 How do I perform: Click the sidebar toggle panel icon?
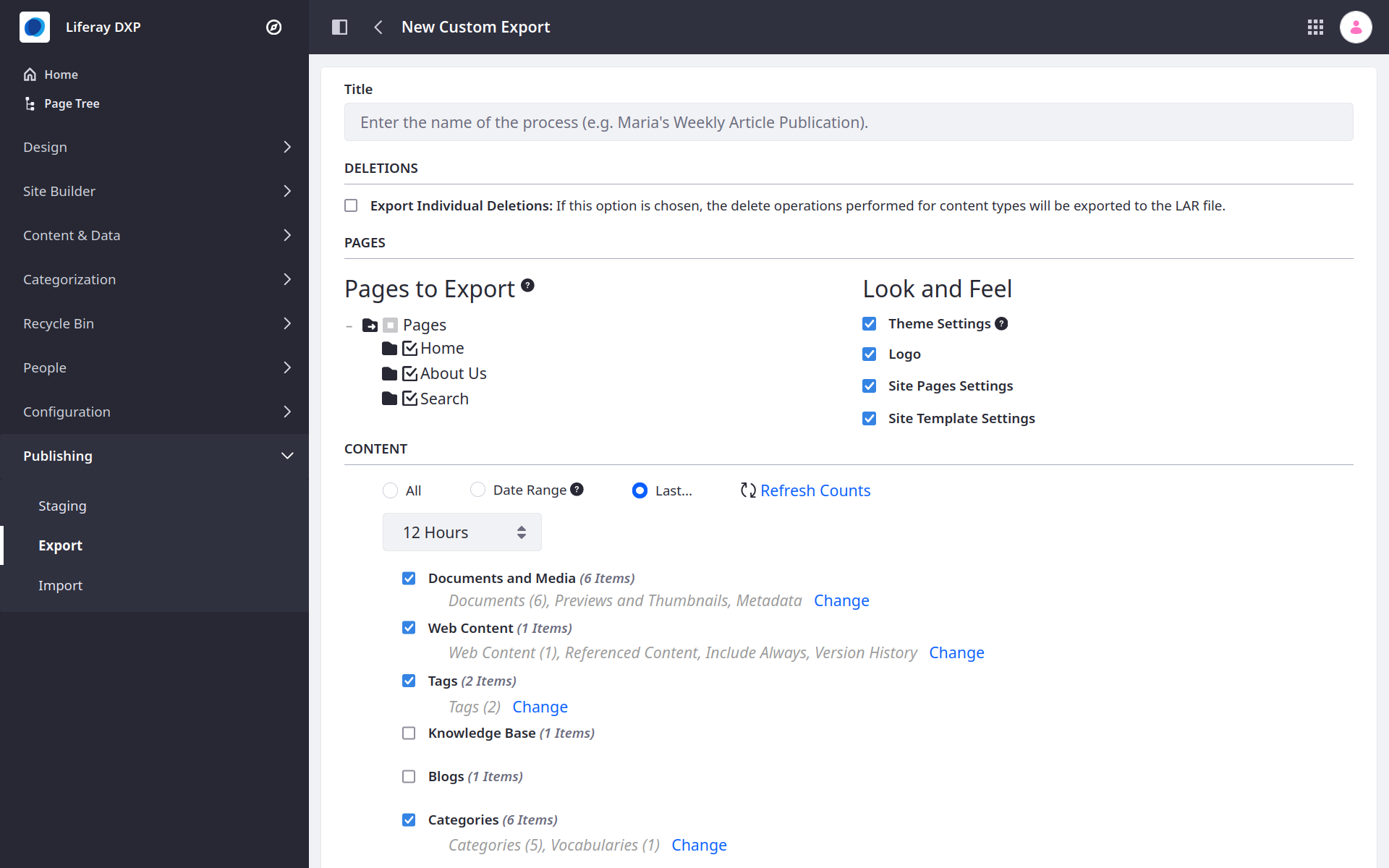(340, 27)
